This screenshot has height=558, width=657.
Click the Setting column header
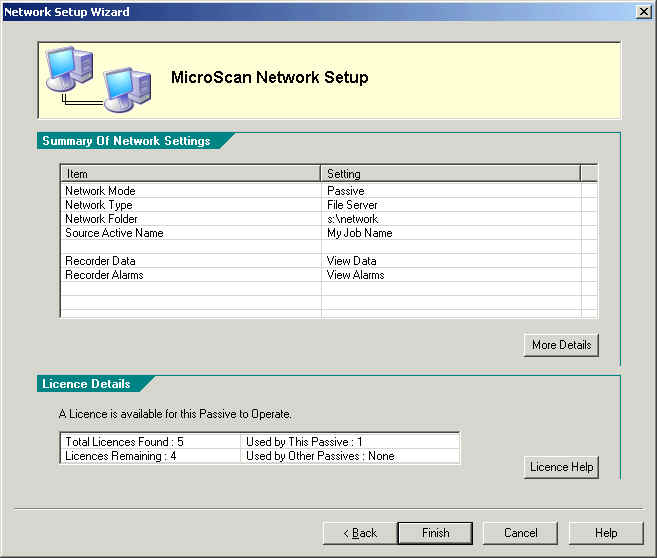pyautogui.click(x=451, y=173)
